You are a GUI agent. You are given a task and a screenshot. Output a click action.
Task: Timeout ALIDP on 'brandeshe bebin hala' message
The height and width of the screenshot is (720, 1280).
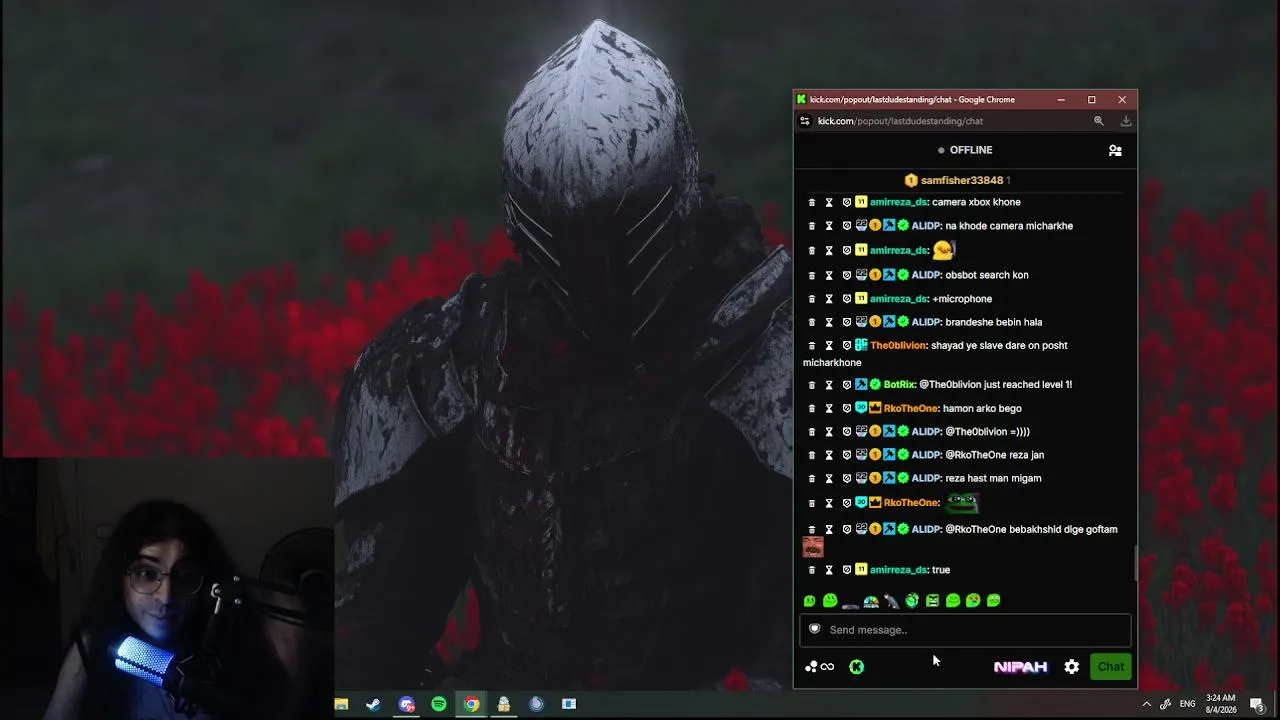click(x=829, y=322)
